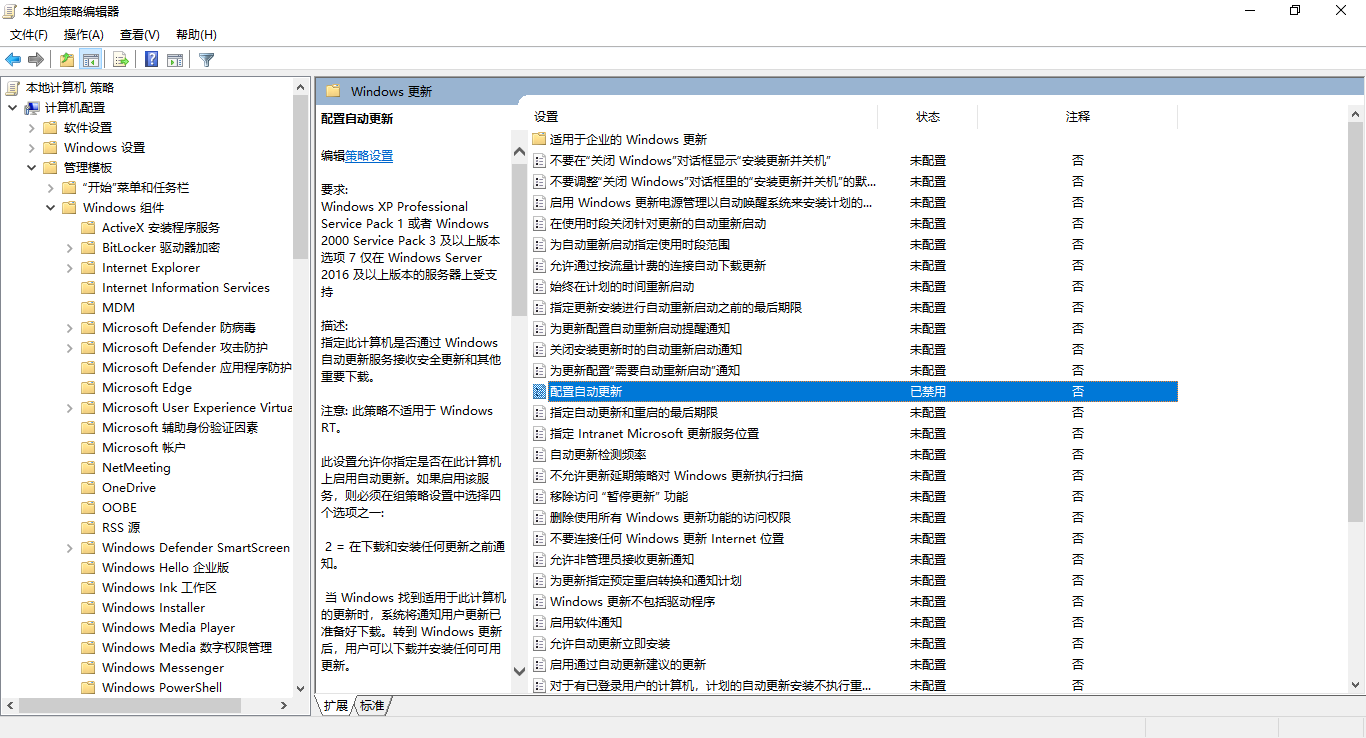Click the Back arrow toolbar icon
1366x738 pixels.
pyautogui.click(x=13, y=60)
